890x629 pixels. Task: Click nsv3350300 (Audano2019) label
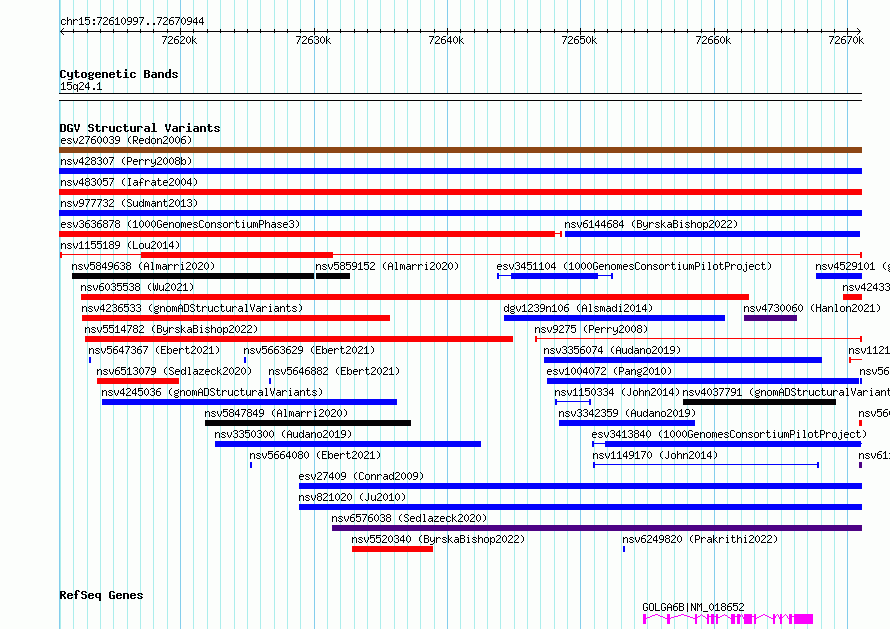[283, 434]
